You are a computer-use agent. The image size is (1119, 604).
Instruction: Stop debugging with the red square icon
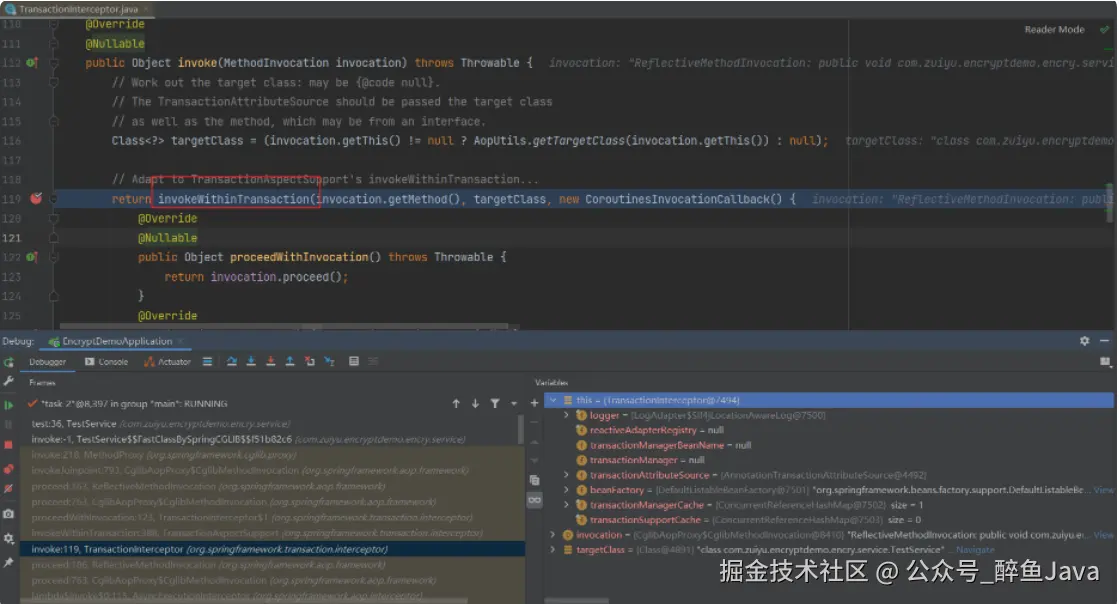[x=9, y=445]
